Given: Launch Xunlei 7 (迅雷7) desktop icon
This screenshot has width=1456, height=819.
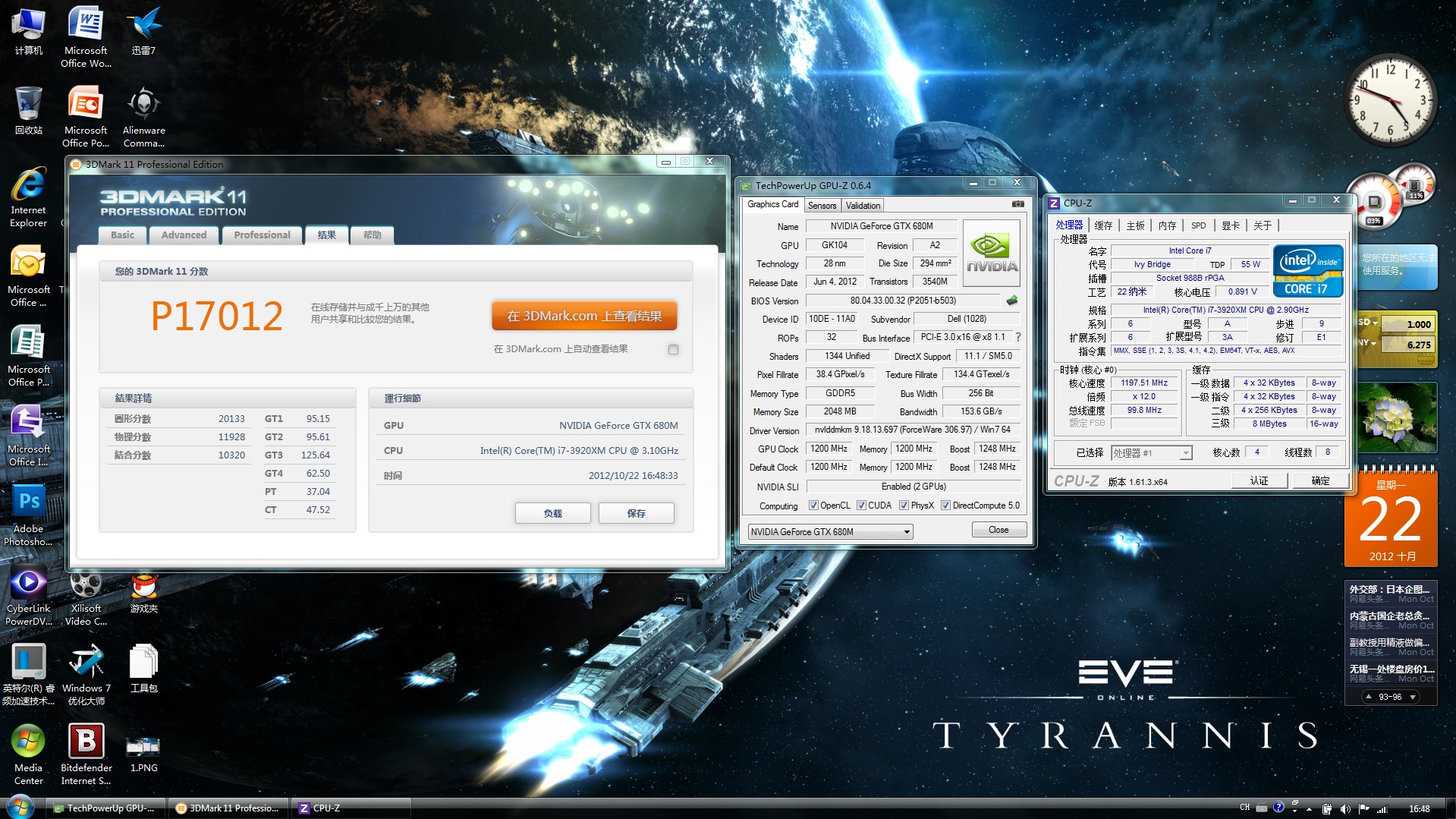Looking at the screenshot, I should 143,32.
